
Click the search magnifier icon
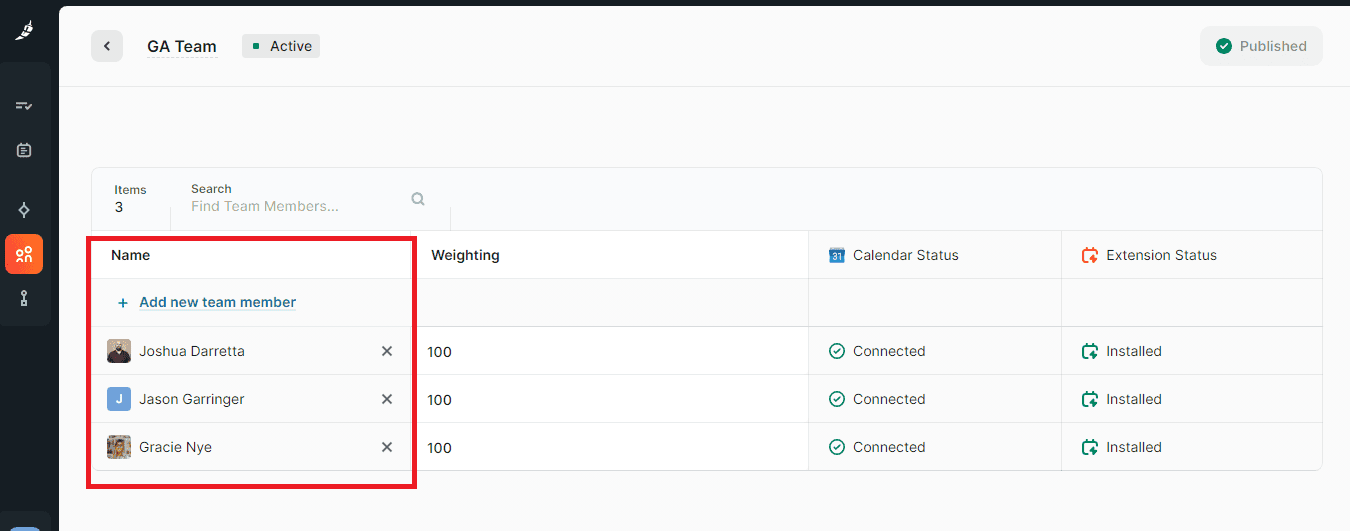point(418,199)
